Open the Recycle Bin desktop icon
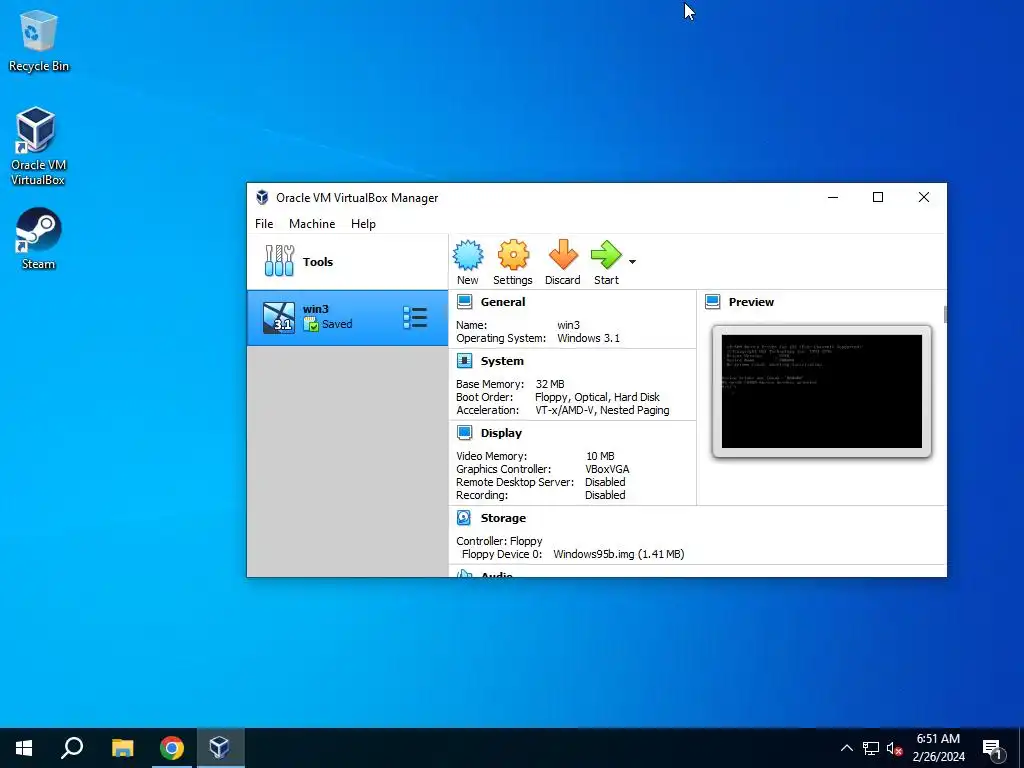Screen dimensions: 1024x768 (x=39, y=40)
